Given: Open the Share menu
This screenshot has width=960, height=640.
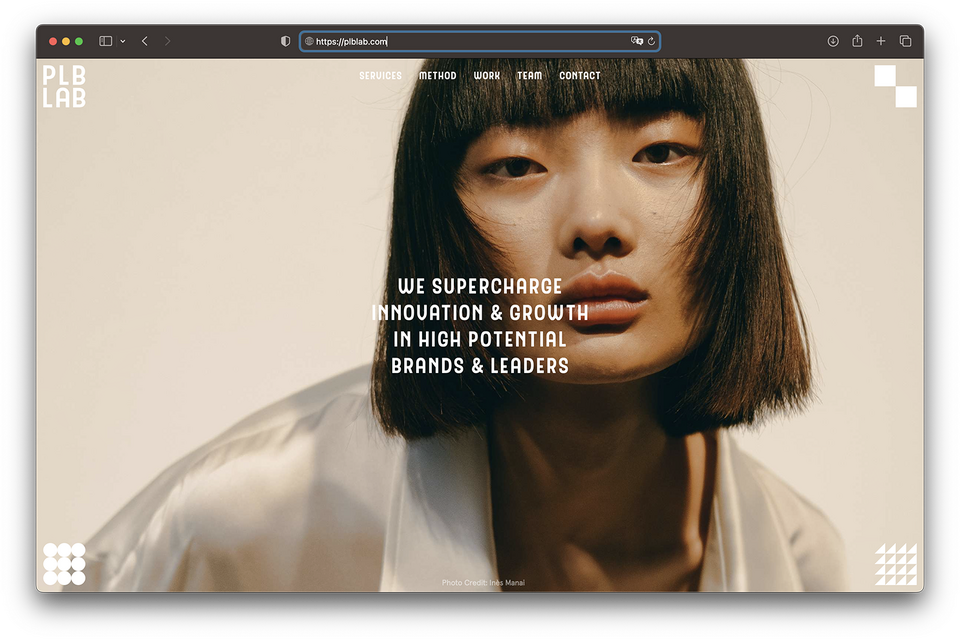Looking at the screenshot, I should [x=857, y=41].
